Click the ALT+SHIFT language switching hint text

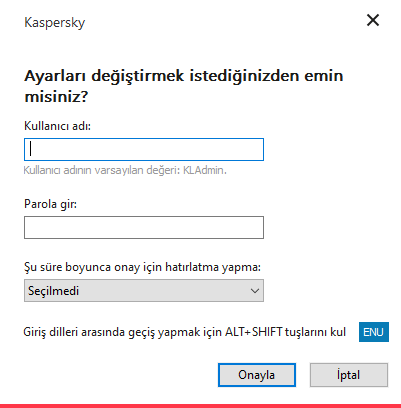[x=184, y=332]
